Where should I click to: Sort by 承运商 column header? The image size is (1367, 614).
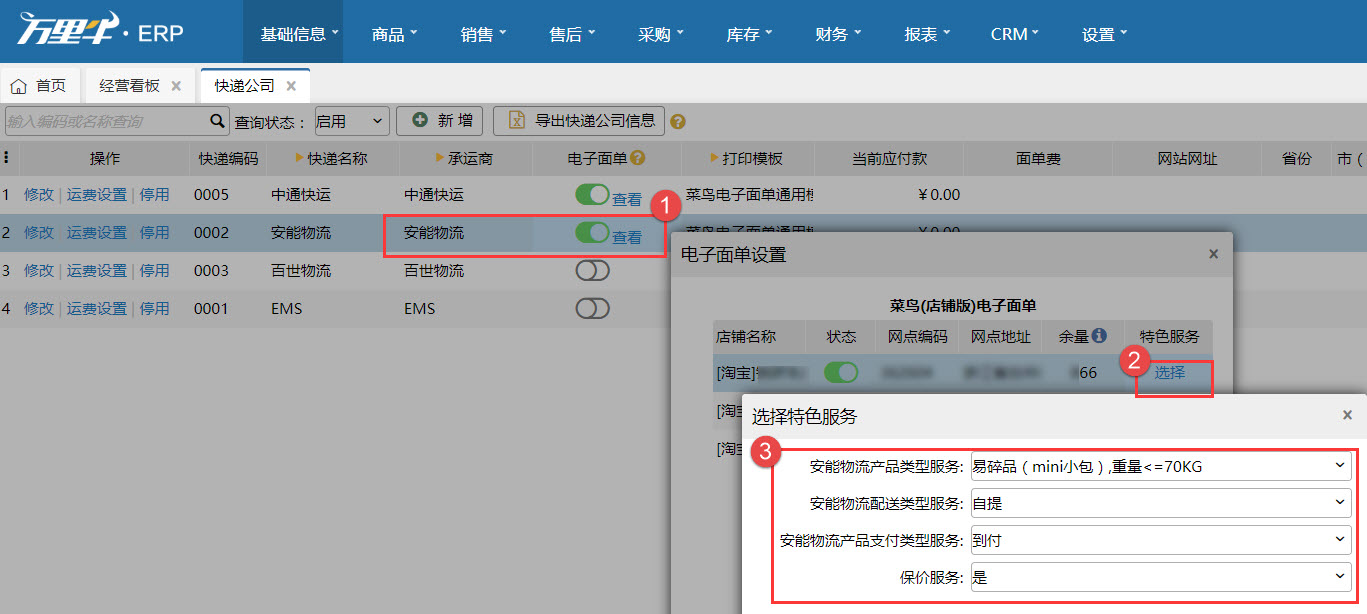coord(465,158)
